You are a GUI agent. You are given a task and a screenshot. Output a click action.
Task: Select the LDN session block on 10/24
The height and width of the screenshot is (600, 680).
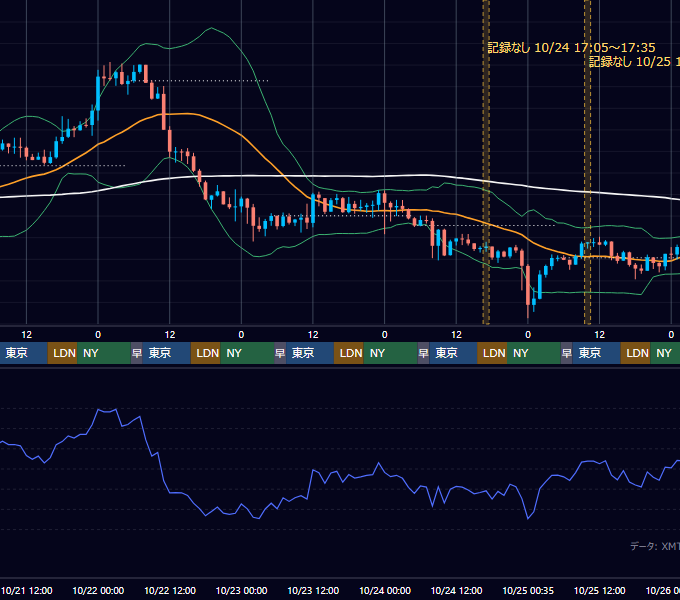492,353
